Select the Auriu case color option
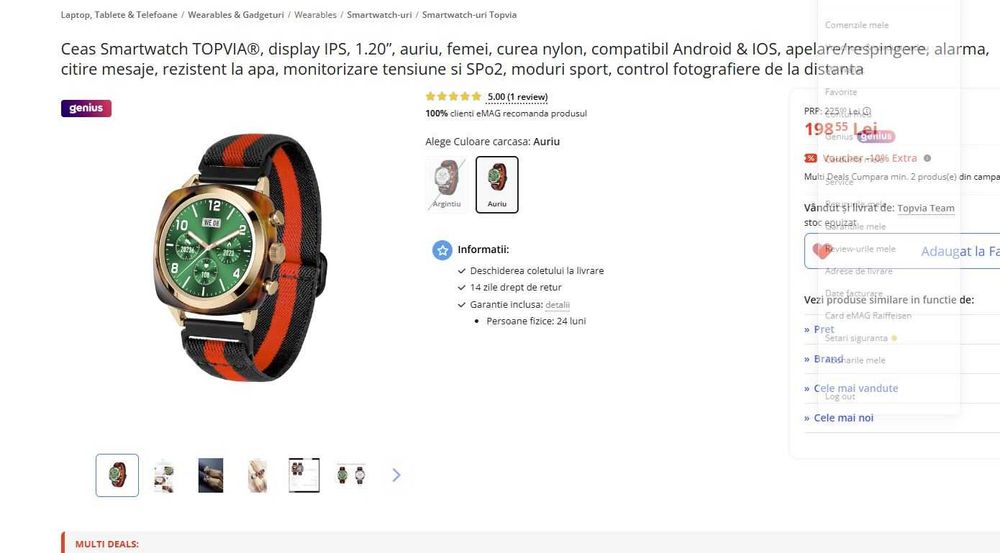This screenshot has width=1000, height=553. point(497,184)
